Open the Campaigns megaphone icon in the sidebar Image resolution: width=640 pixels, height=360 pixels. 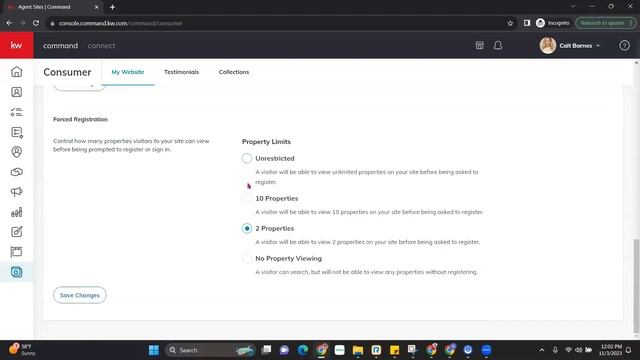coord(16,192)
